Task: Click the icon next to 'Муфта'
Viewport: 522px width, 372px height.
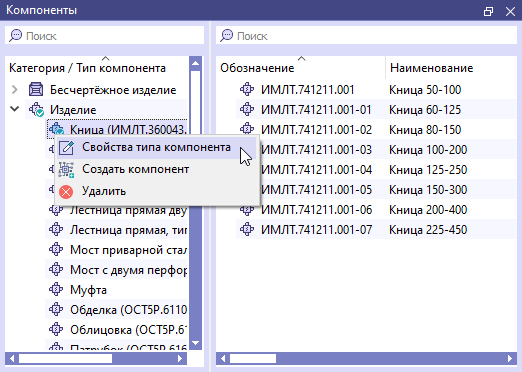Action: [x=56, y=289]
